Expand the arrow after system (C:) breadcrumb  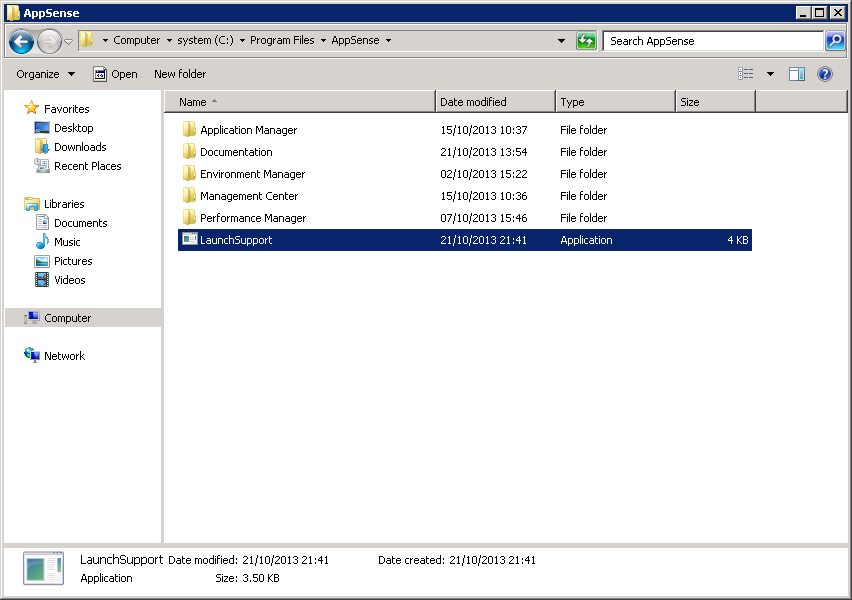click(x=242, y=40)
